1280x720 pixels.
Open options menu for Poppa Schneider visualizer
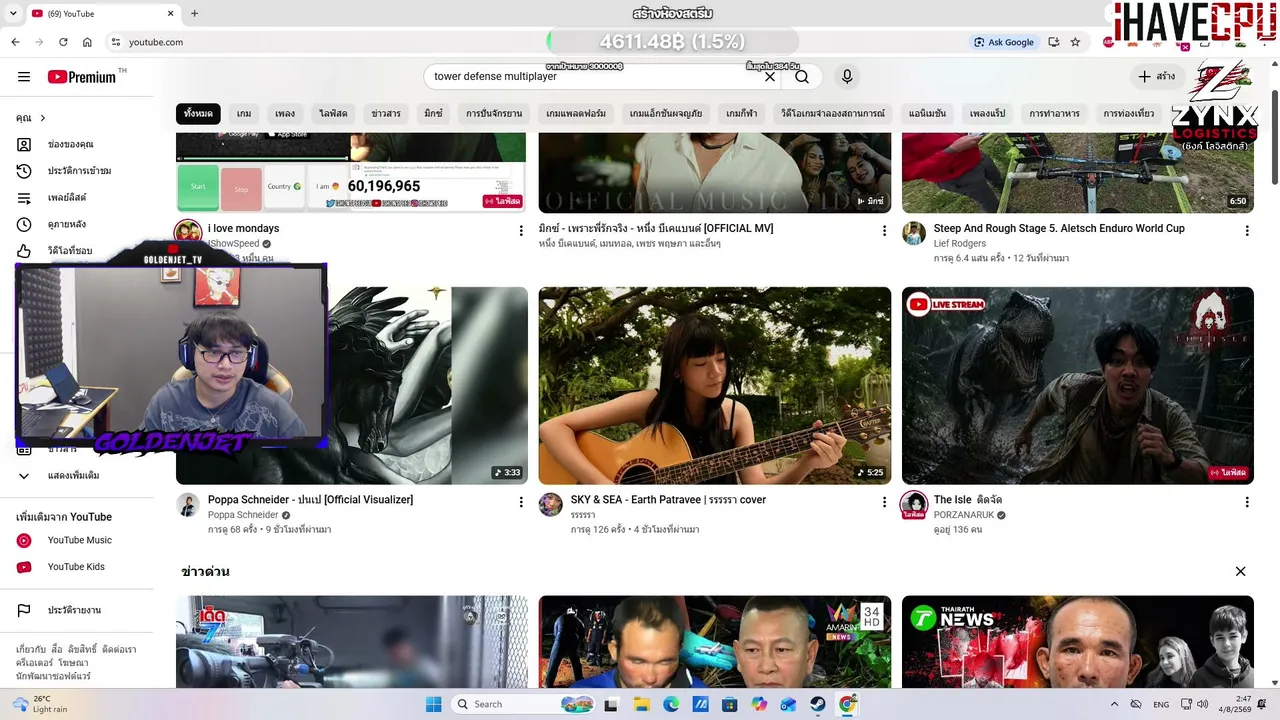coord(521,502)
